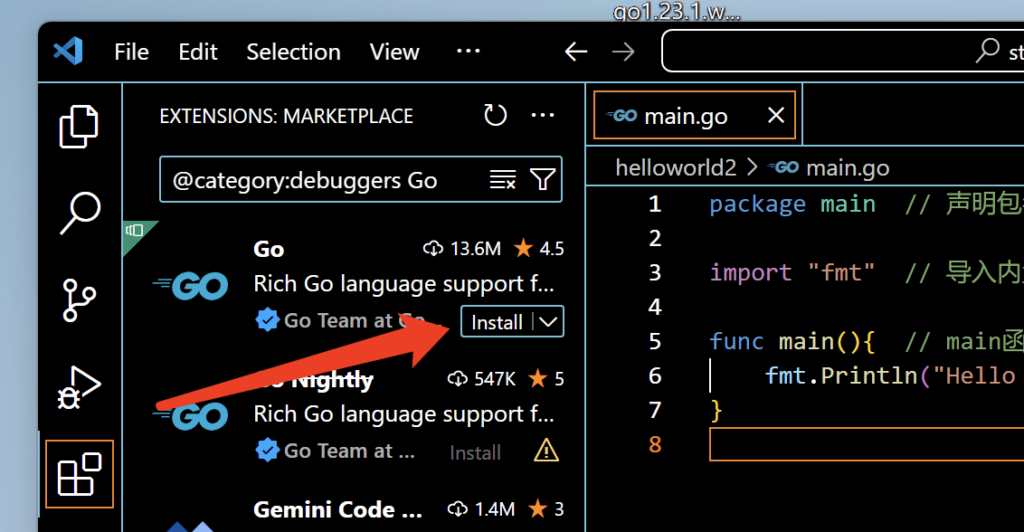Click the VS Code logo icon

[x=69, y=51]
